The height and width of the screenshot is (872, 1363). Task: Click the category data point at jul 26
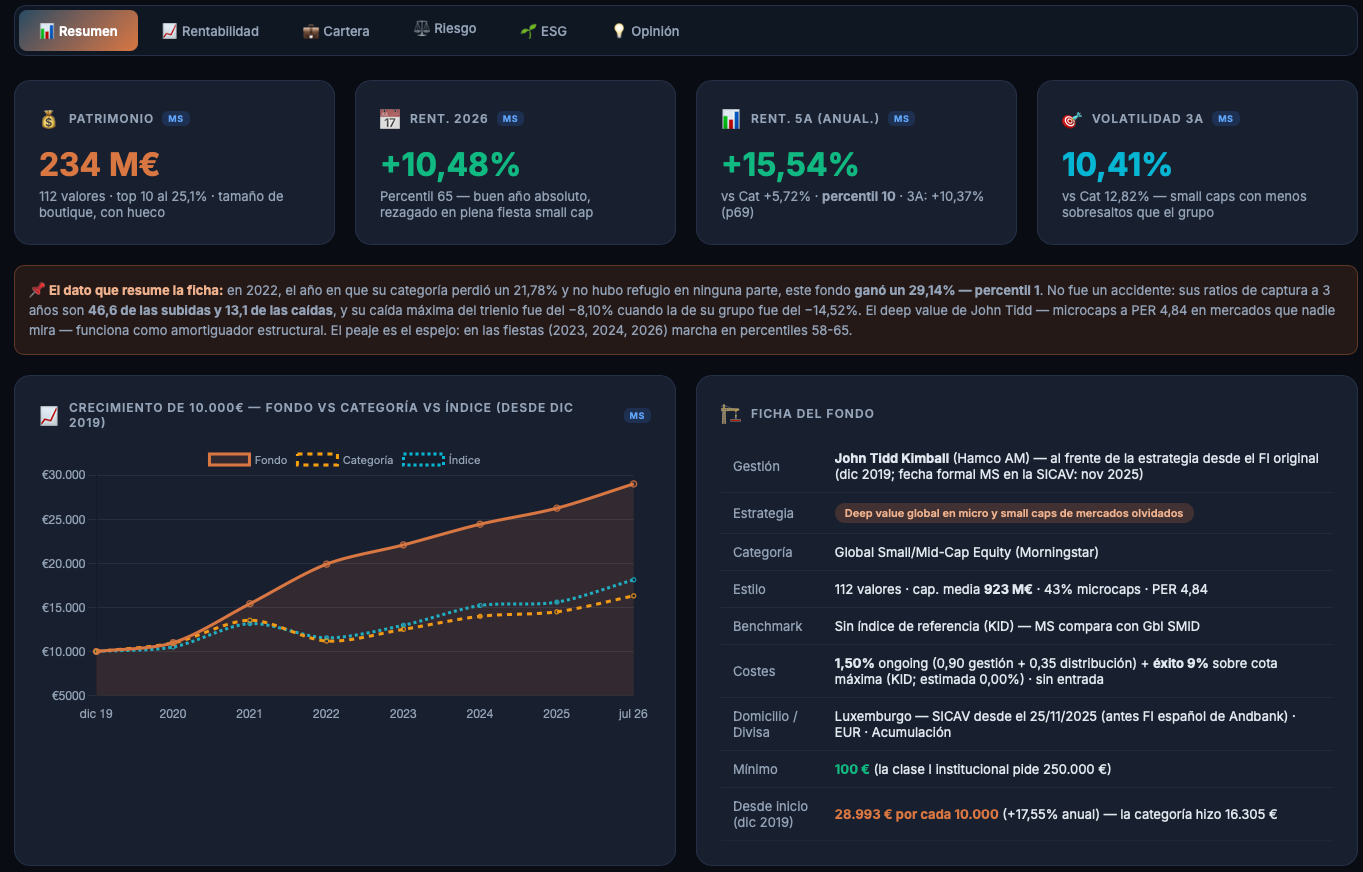click(634, 596)
